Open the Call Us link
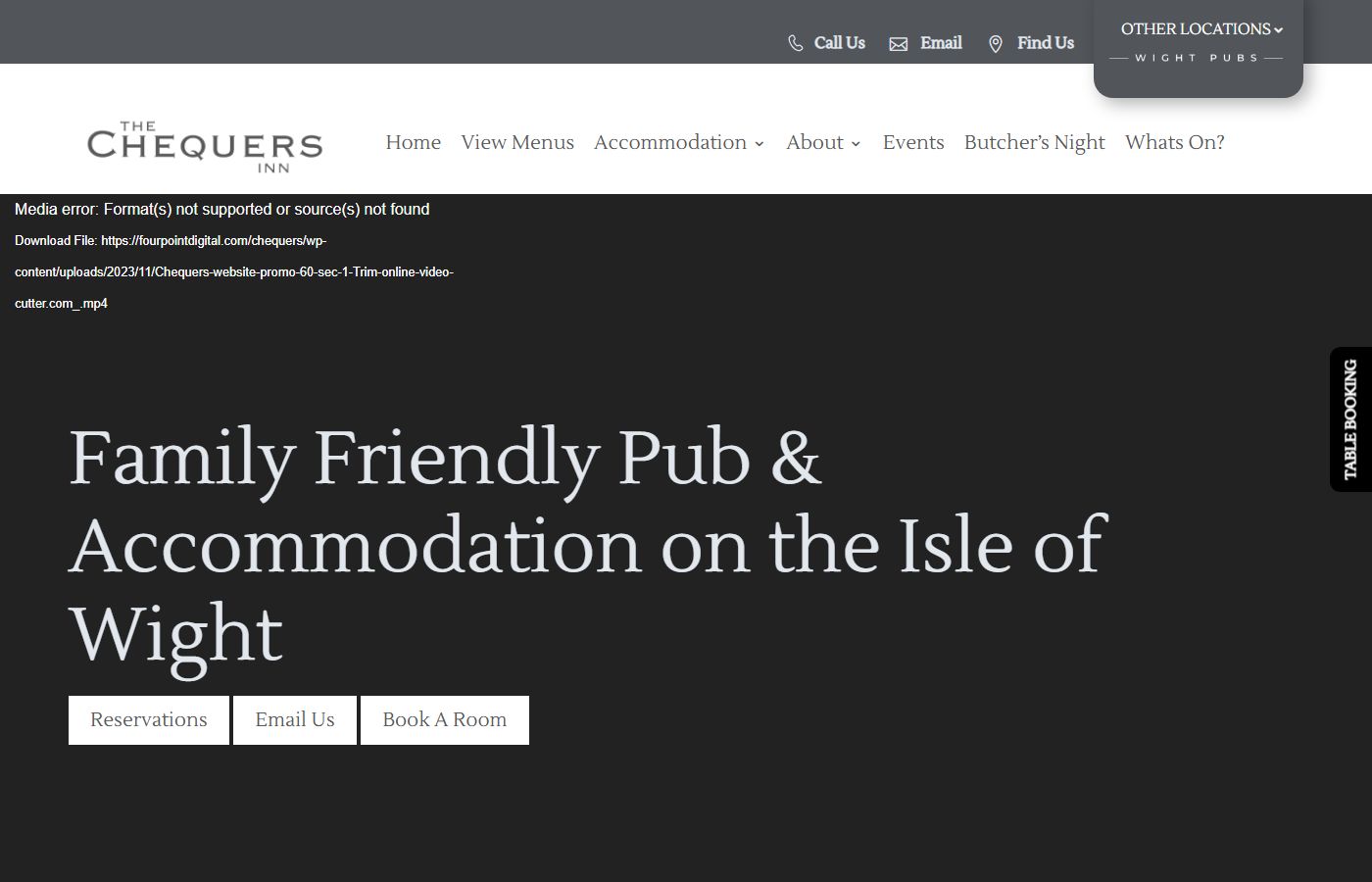Viewport: 1372px width, 882px height. pos(840,43)
